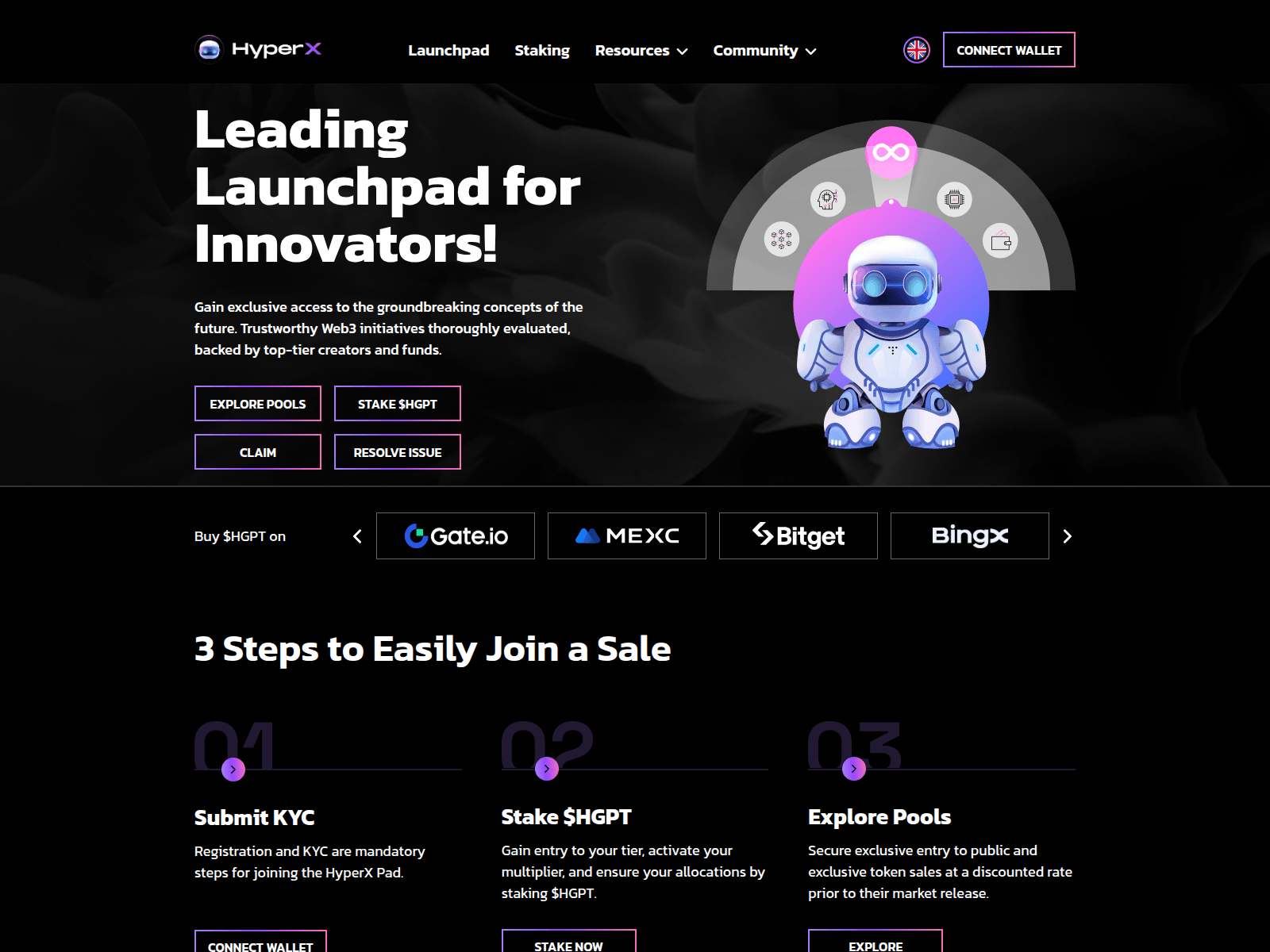Viewport: 1270px width, 952px height.
Task: Click the step 02 purple arrow marker
Action: (547, 769)
